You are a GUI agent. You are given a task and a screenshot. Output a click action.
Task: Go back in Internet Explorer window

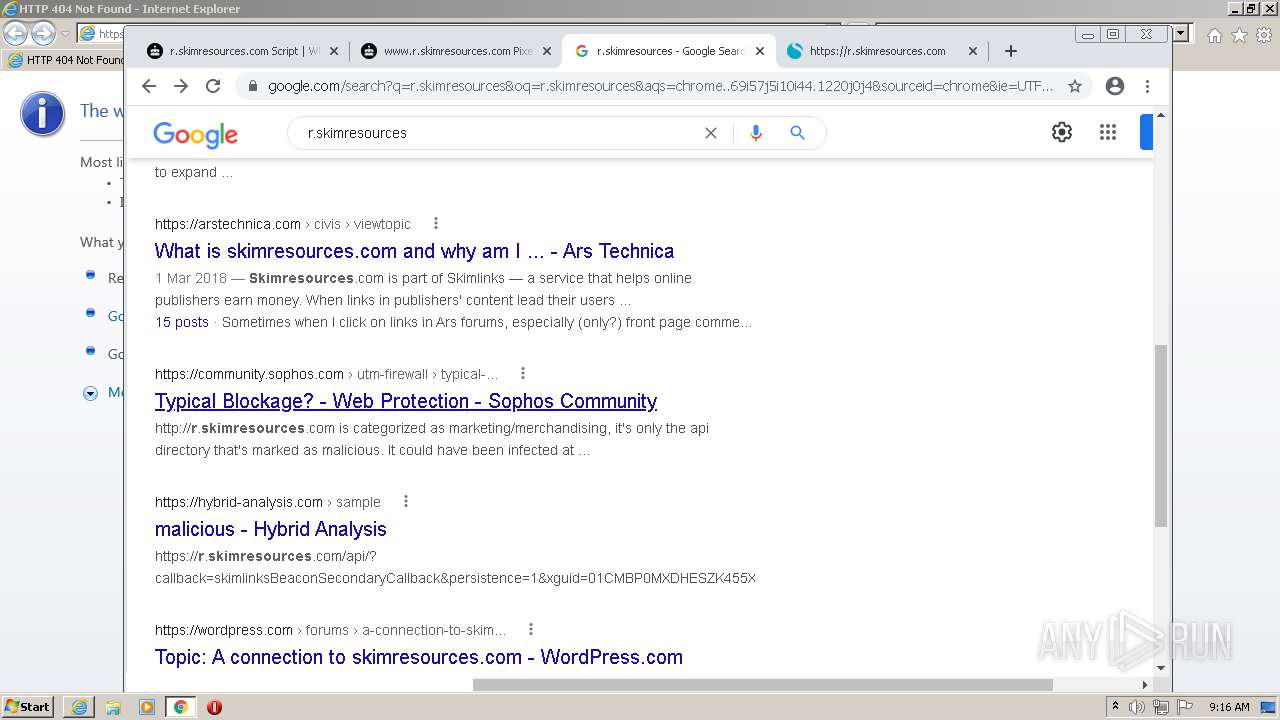(15, 34)
